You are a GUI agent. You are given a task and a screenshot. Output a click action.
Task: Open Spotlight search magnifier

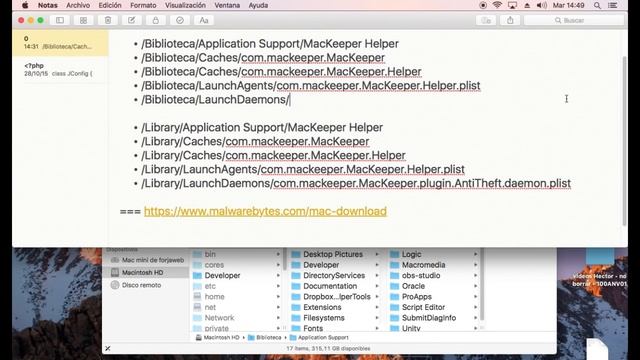click(x=597, y=5)
